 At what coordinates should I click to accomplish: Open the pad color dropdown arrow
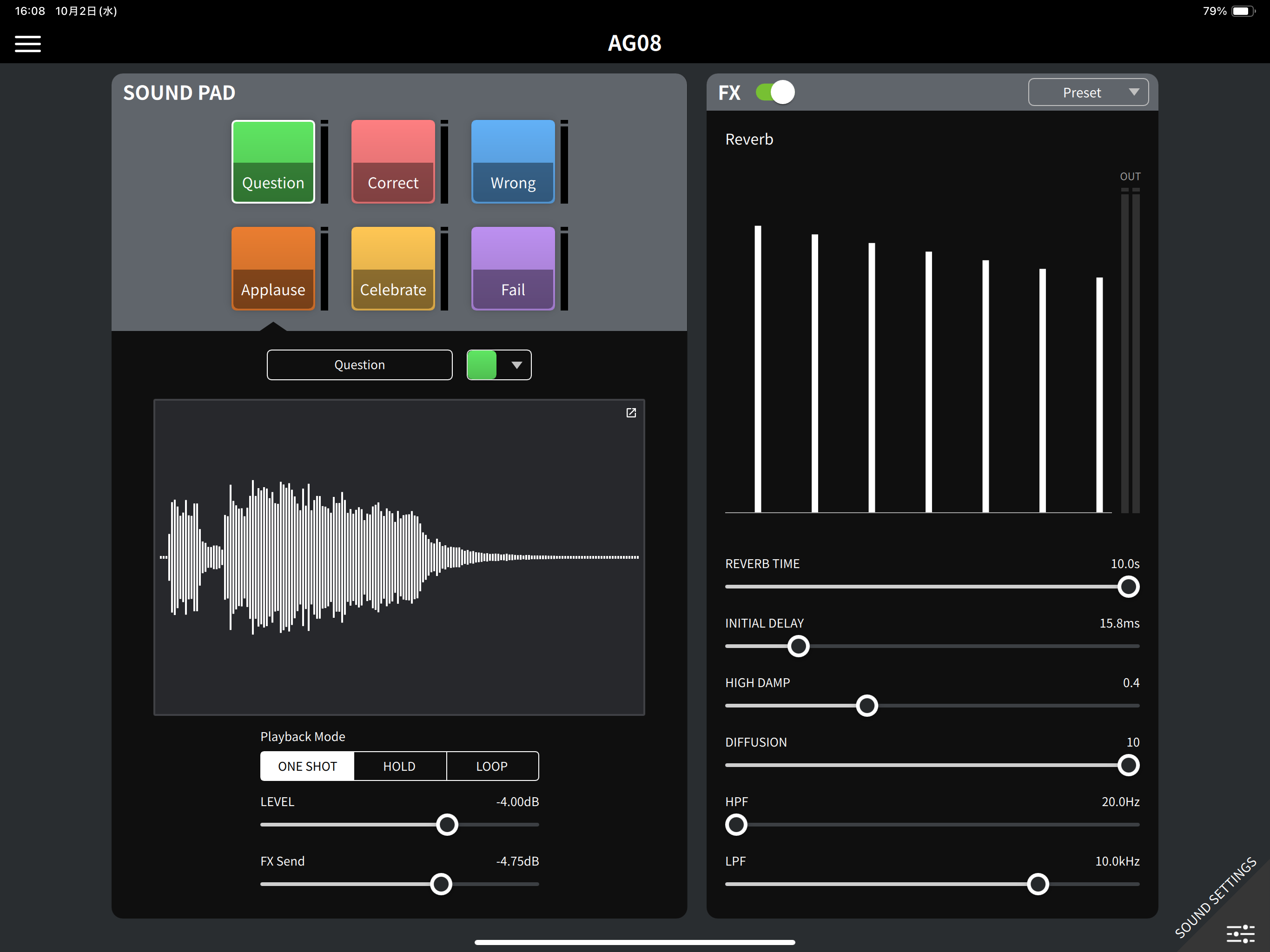pyautogui.click(x=516, y=365)
